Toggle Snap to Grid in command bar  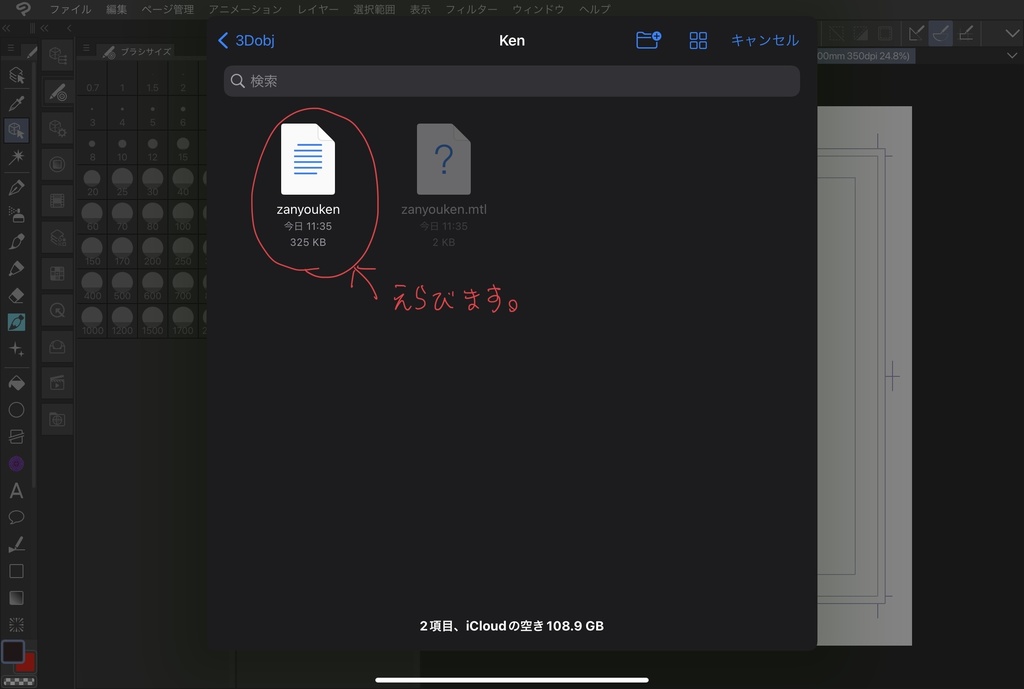(x=966, y=33)
